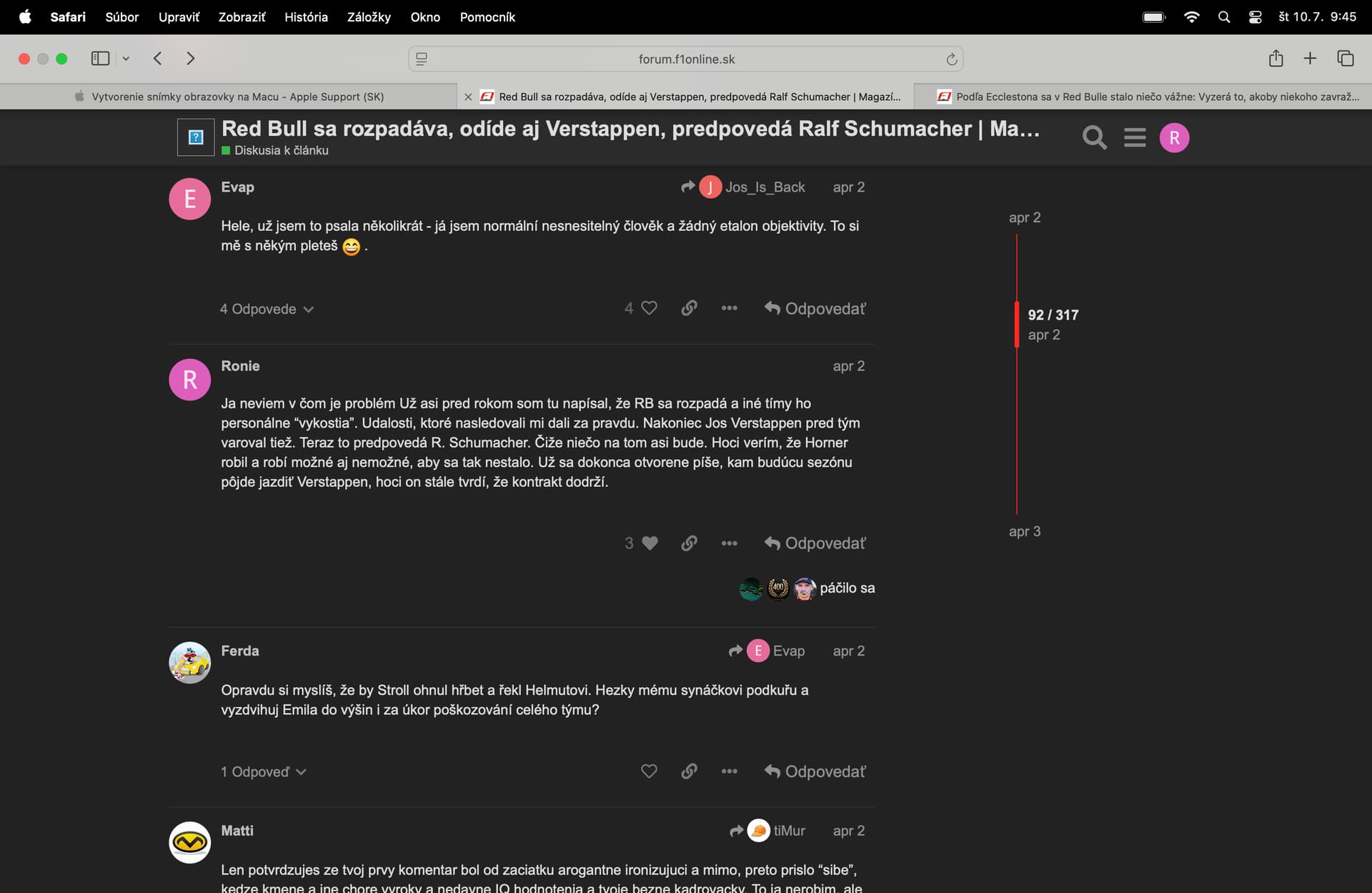Open the forum hamburger menu
This screenshot has width=1372, height=893.
[x=1135, y=137]
